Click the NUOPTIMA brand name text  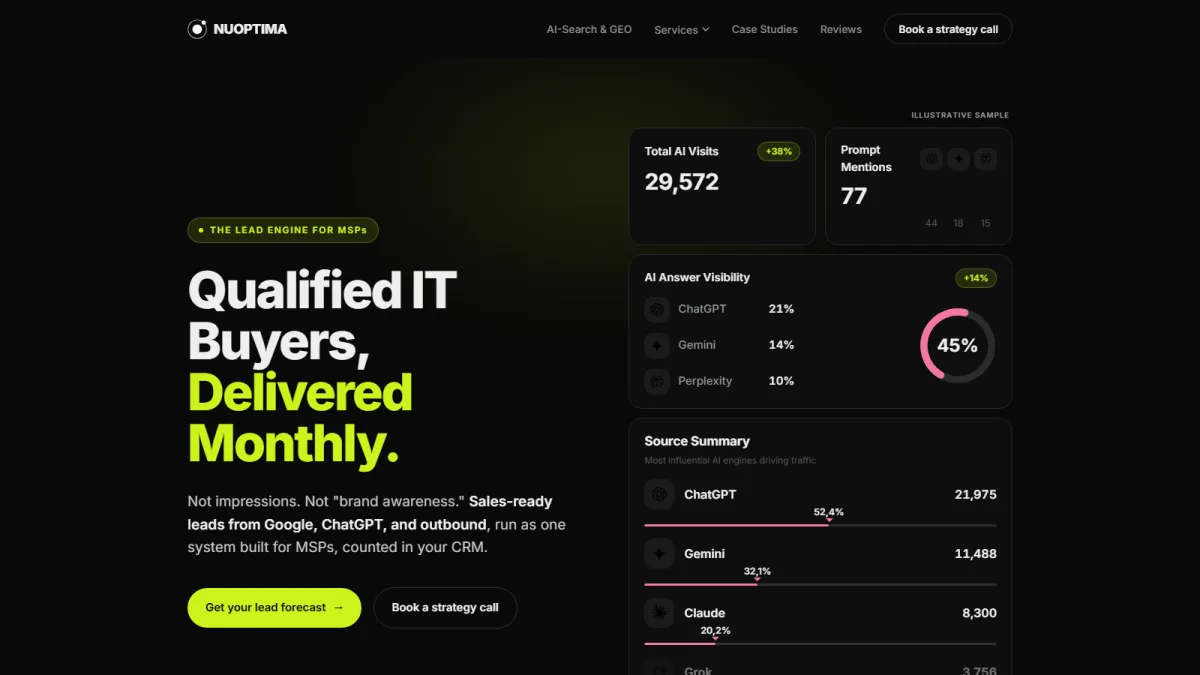pos(250,29)
